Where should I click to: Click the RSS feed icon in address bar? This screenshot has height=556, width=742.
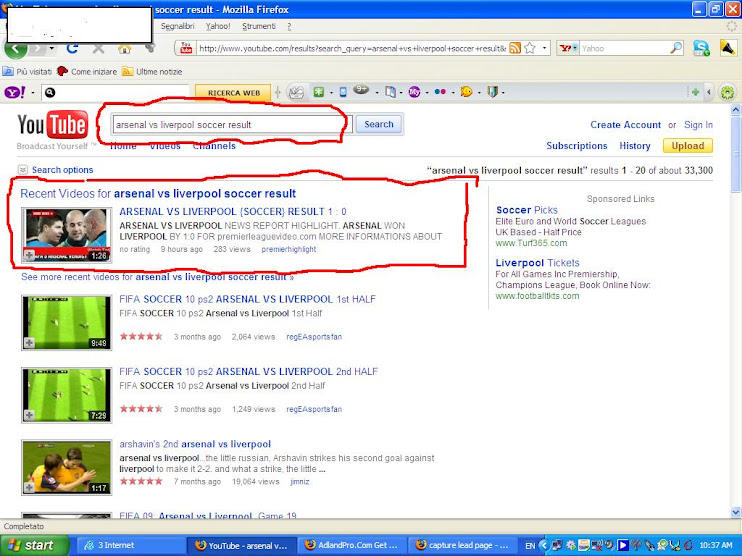tap(515, 48)
